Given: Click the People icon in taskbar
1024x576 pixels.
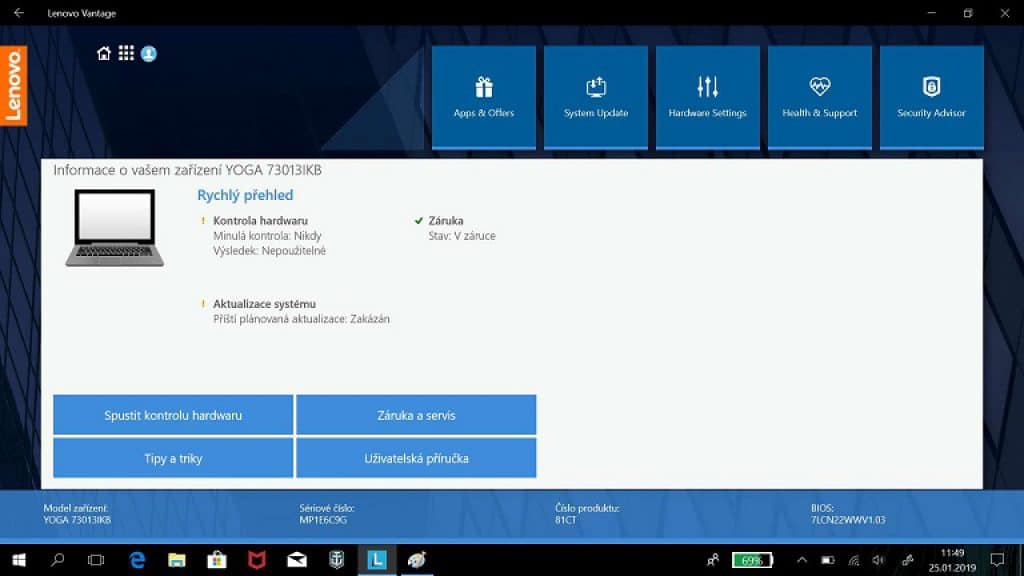Looking at the screenshot, I should 712,560.
